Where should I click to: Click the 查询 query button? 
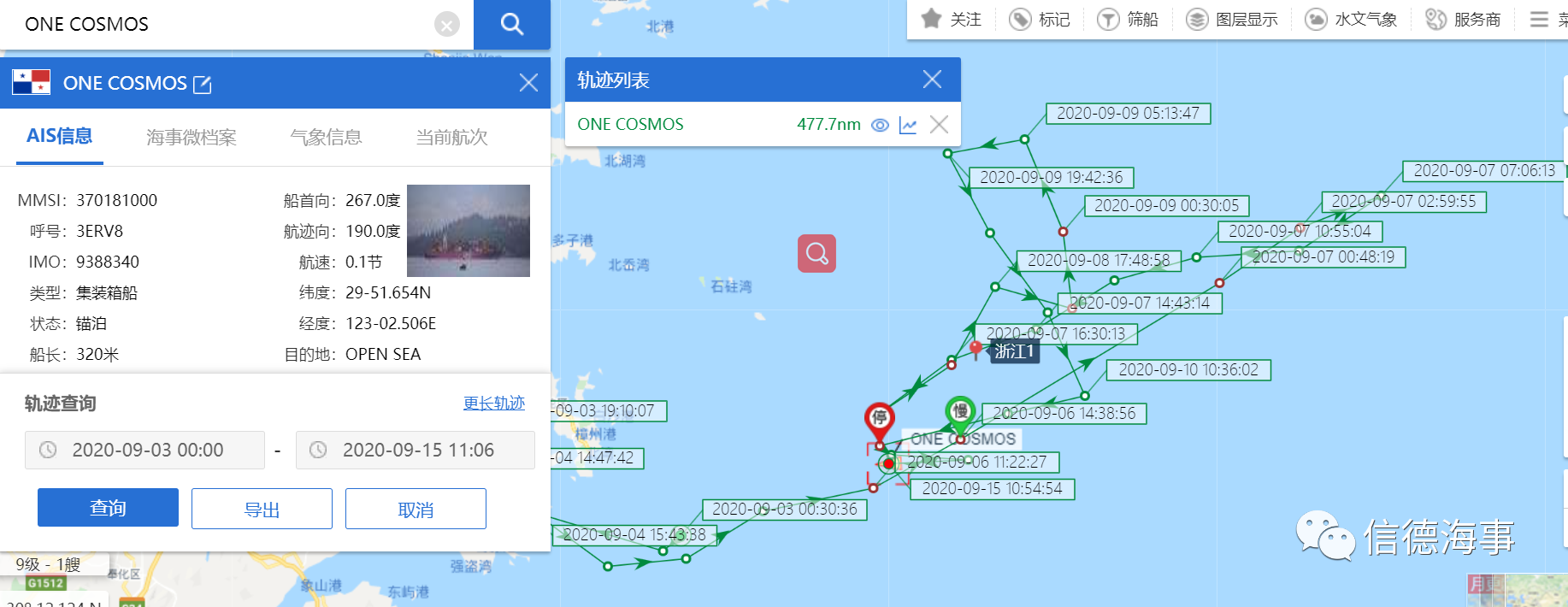[108, 508]
